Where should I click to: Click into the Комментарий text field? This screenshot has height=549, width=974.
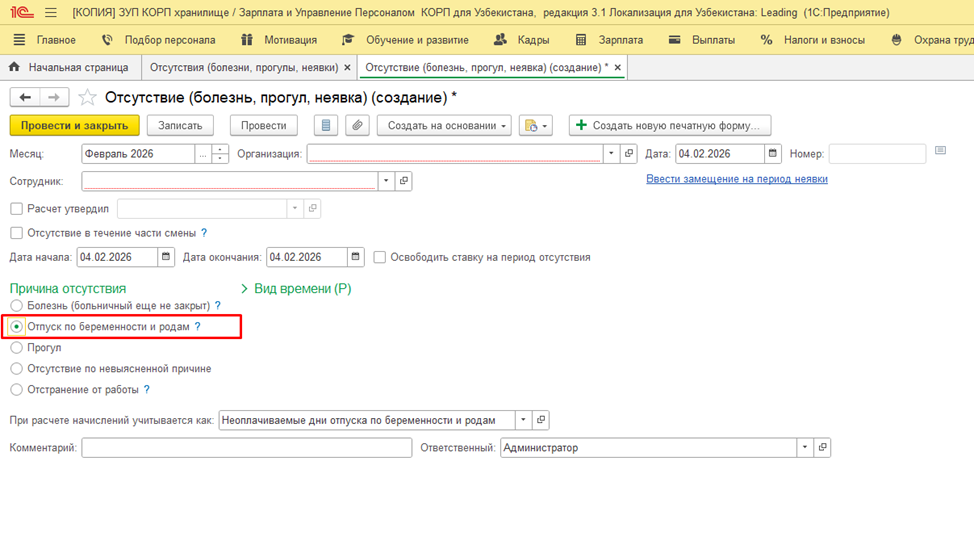click(246, 448)
